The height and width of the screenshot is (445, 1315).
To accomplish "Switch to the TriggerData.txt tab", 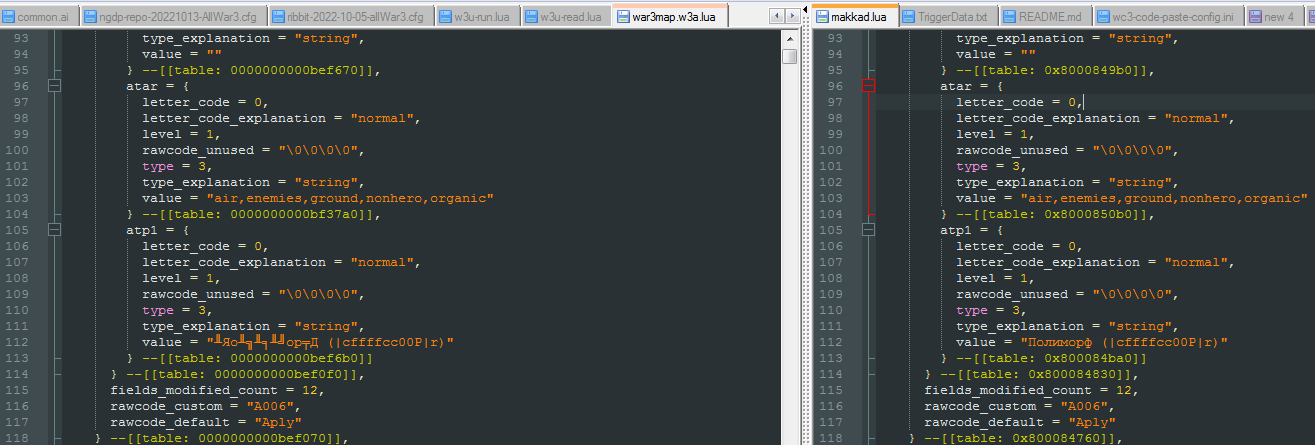I will click(947, 17).
